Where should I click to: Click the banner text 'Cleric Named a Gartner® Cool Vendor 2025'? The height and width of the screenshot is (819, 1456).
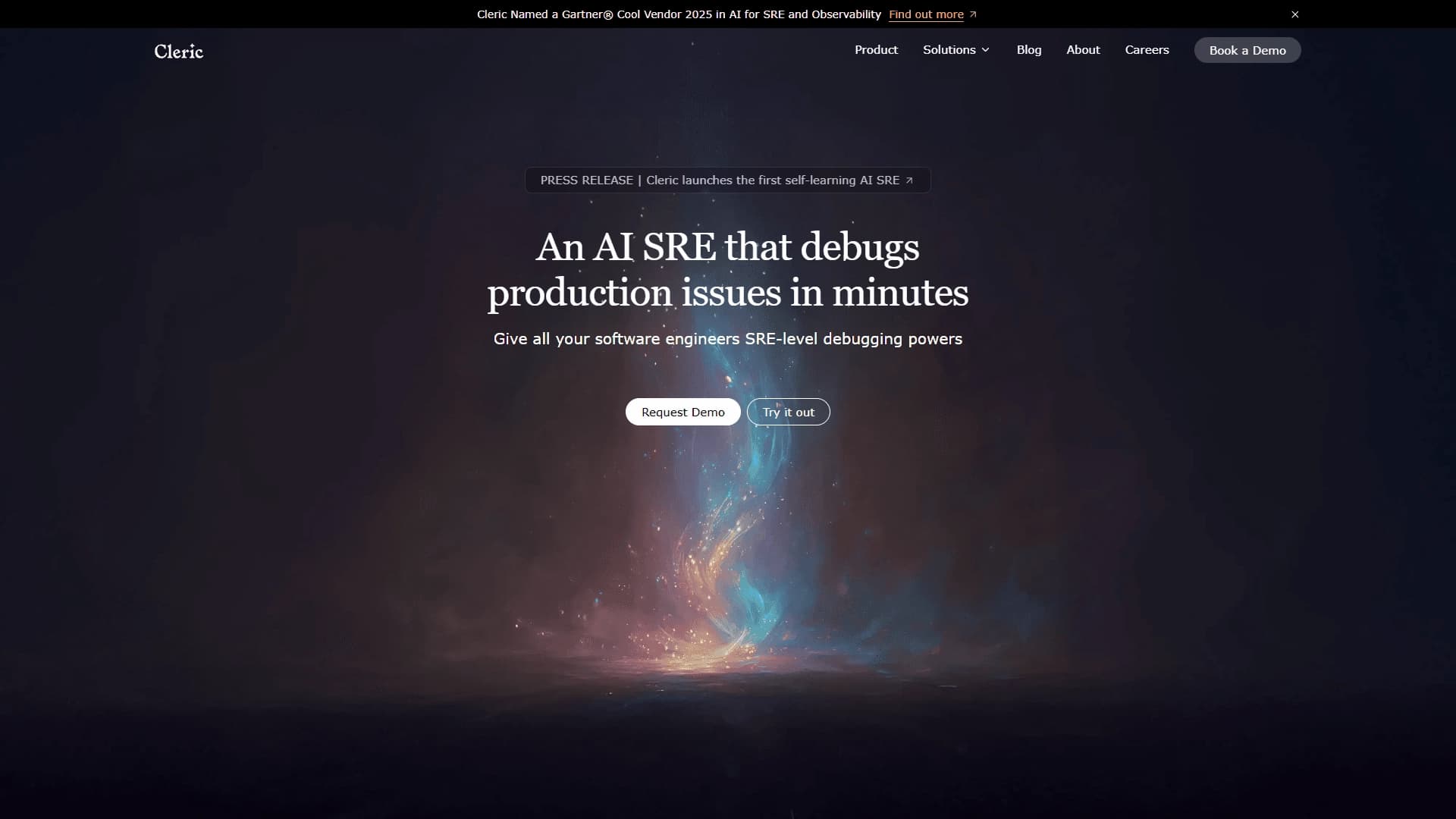click(594, 14)
